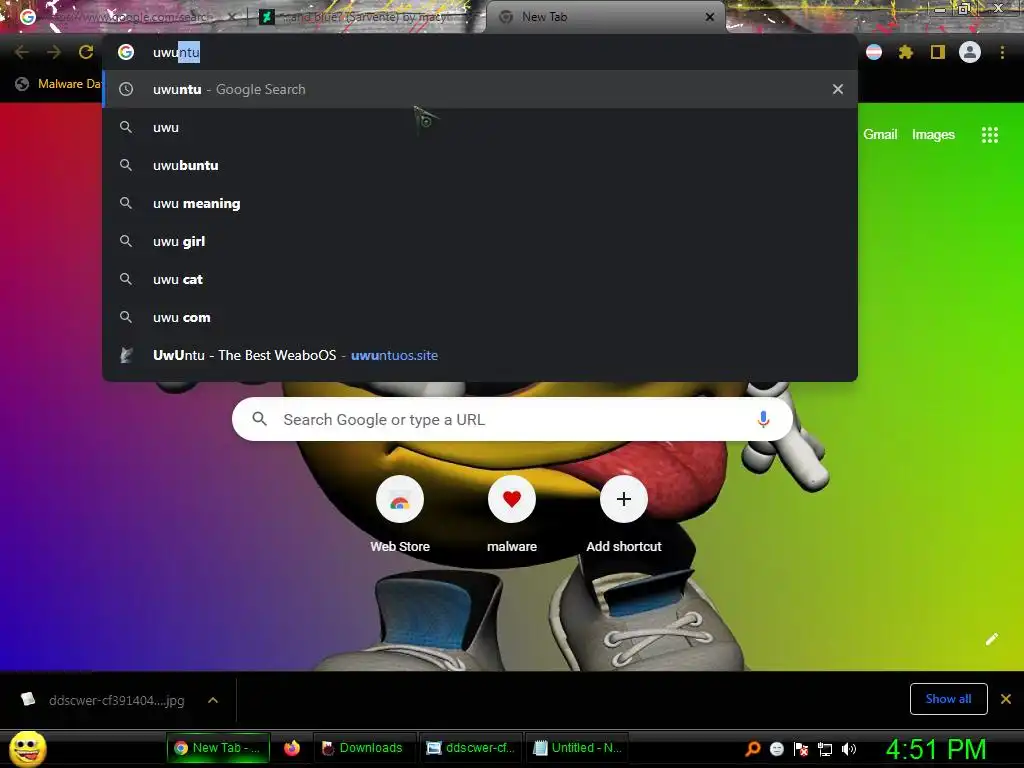Choose the 'uwu girl' suggestion
The image size is (1024, 768).
point(480,241)
